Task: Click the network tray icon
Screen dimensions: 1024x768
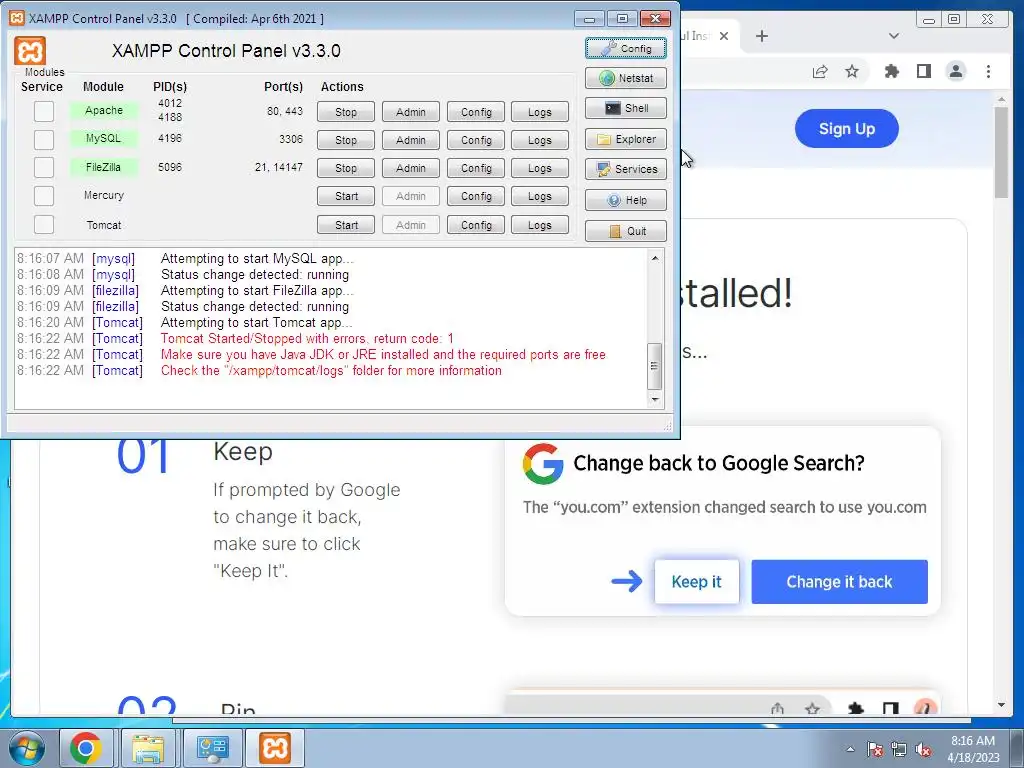Action: click(x=899, y=749)
